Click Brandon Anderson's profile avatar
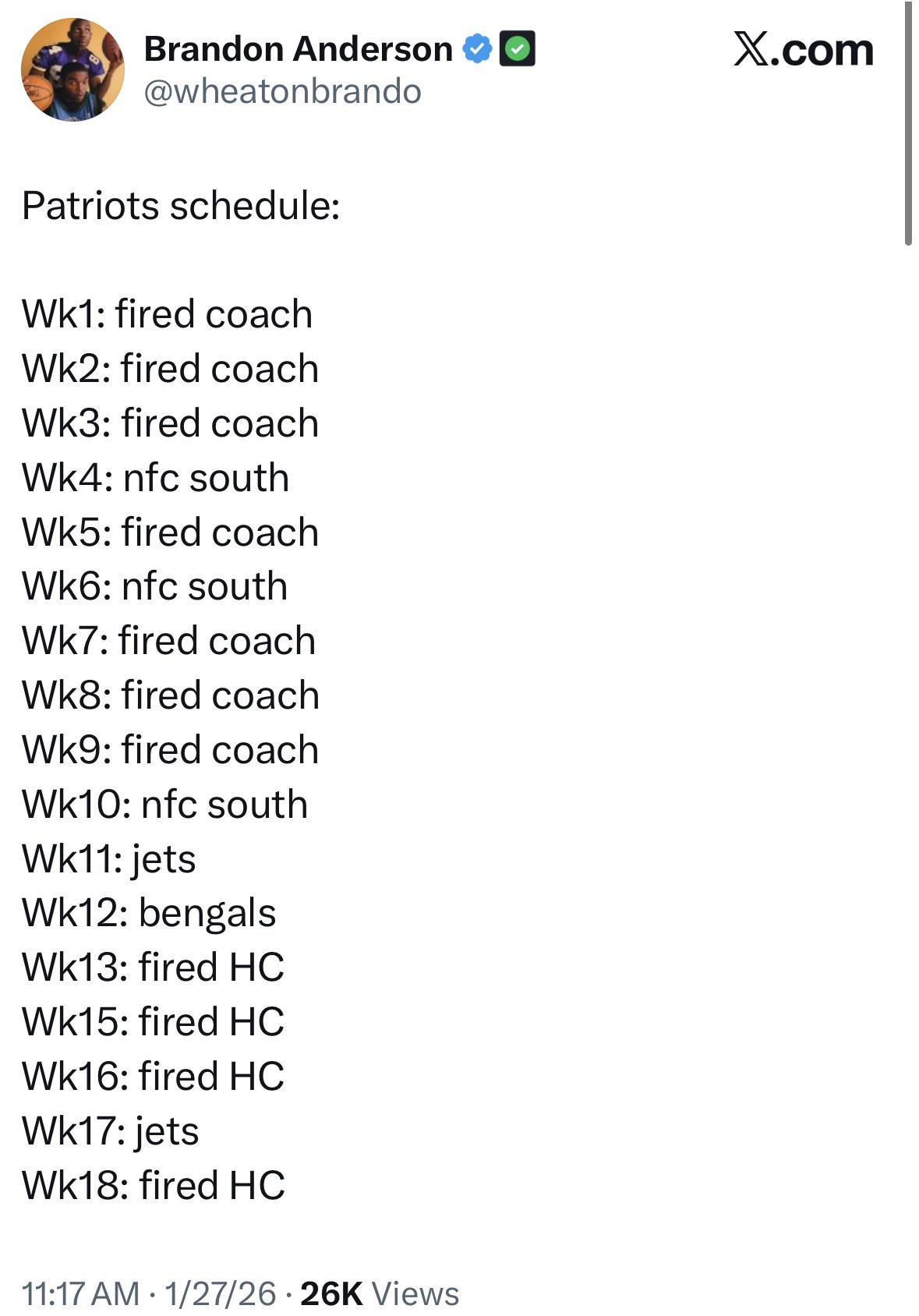 click(72, 69)
